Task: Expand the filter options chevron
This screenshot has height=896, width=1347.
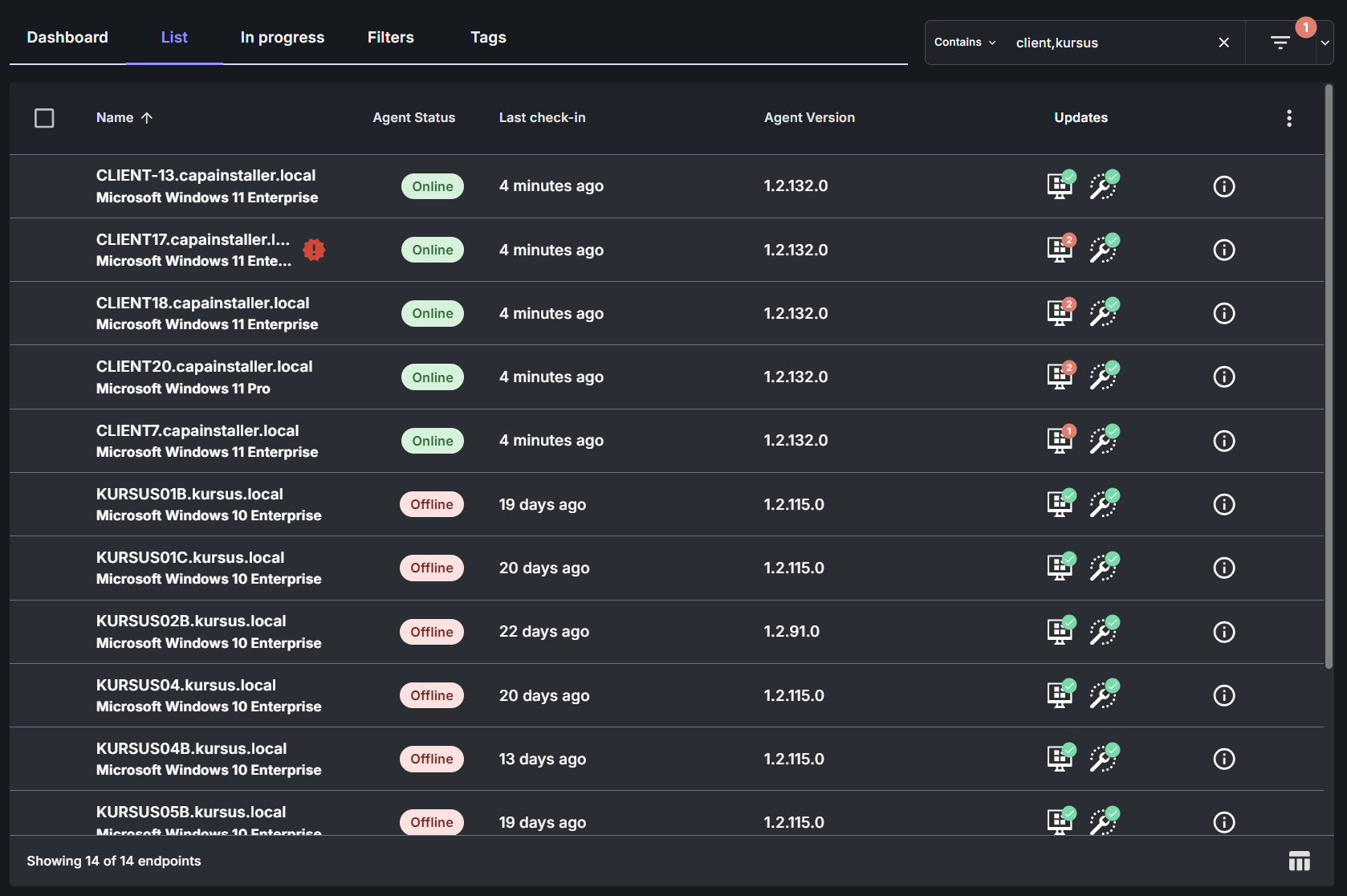Action: click(1325, 43)
